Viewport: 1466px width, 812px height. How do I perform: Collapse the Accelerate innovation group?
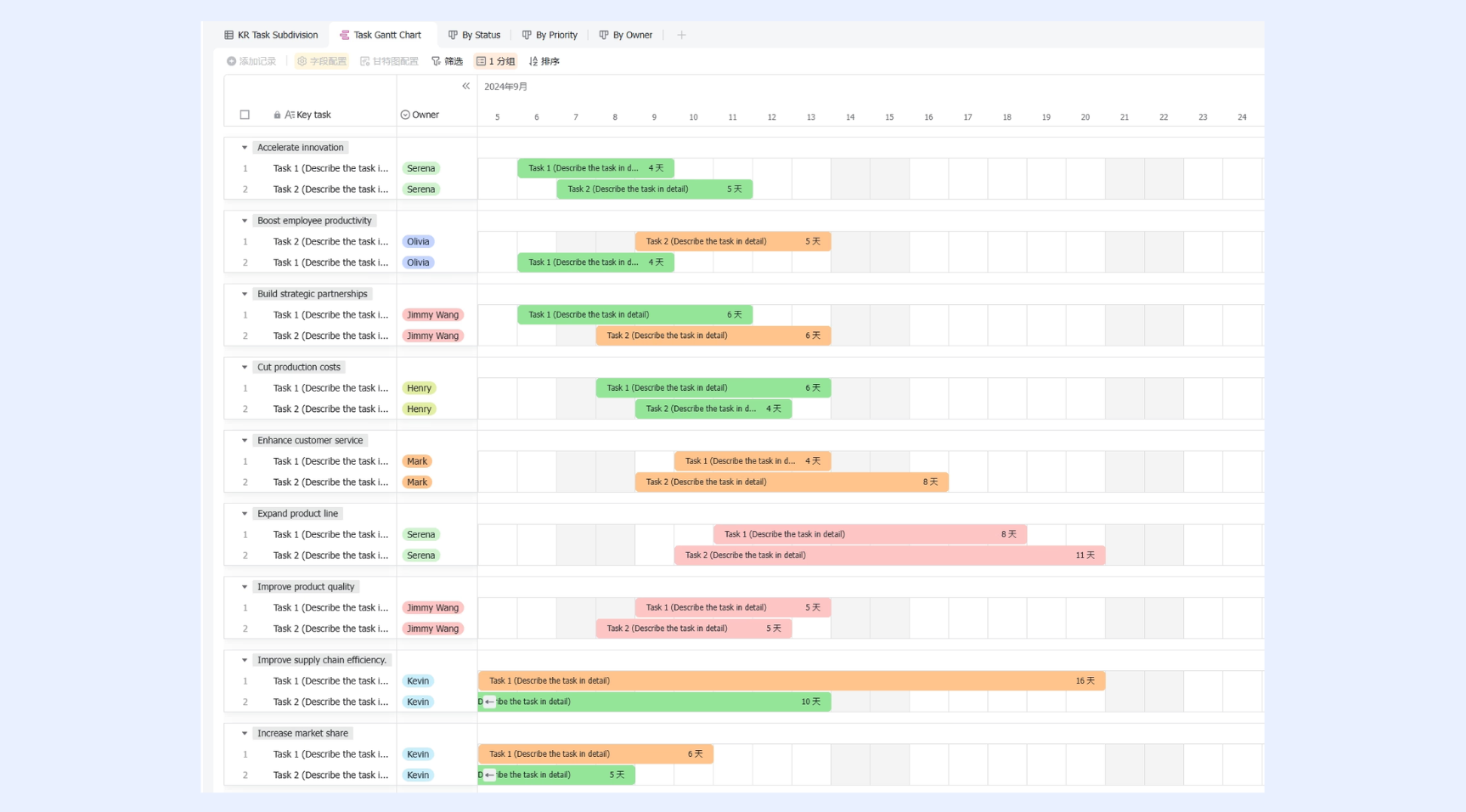pos(245,148)
